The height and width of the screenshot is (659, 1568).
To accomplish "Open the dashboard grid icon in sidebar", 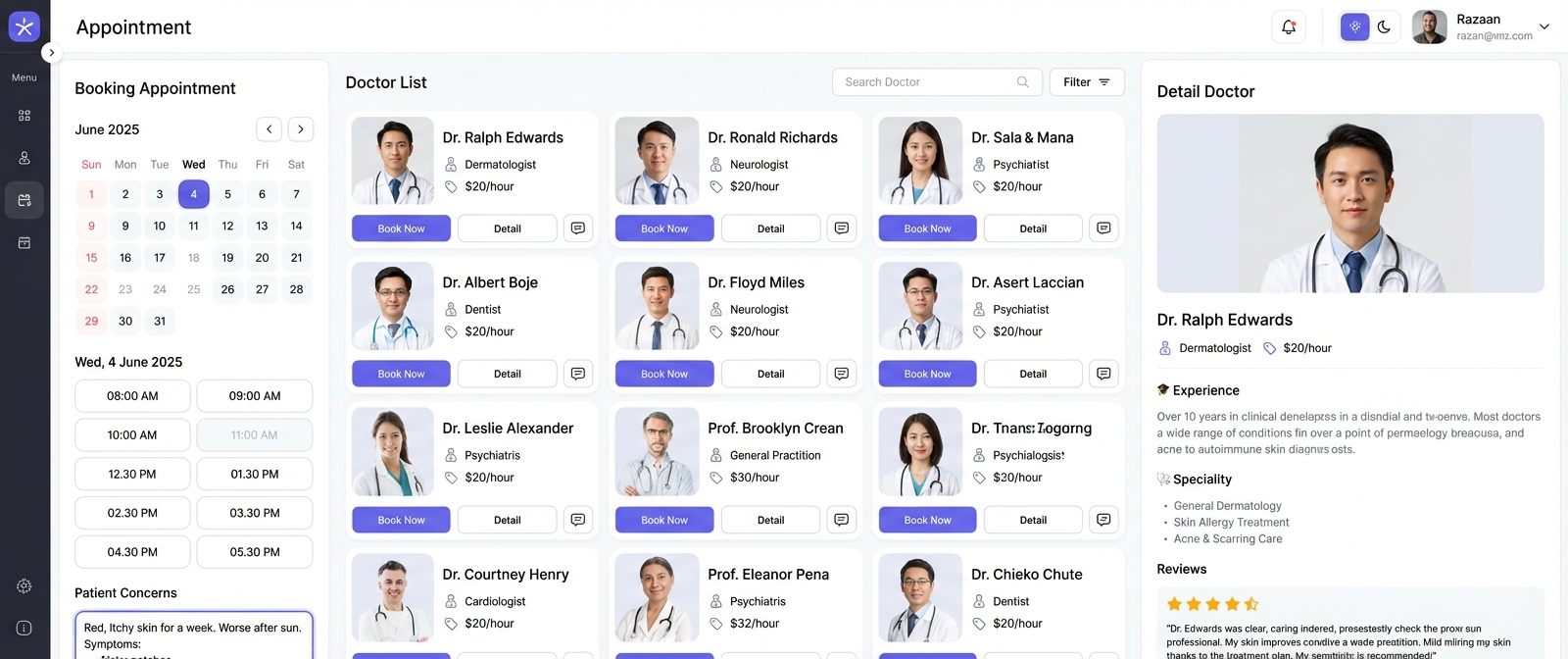I will [24, 116].
